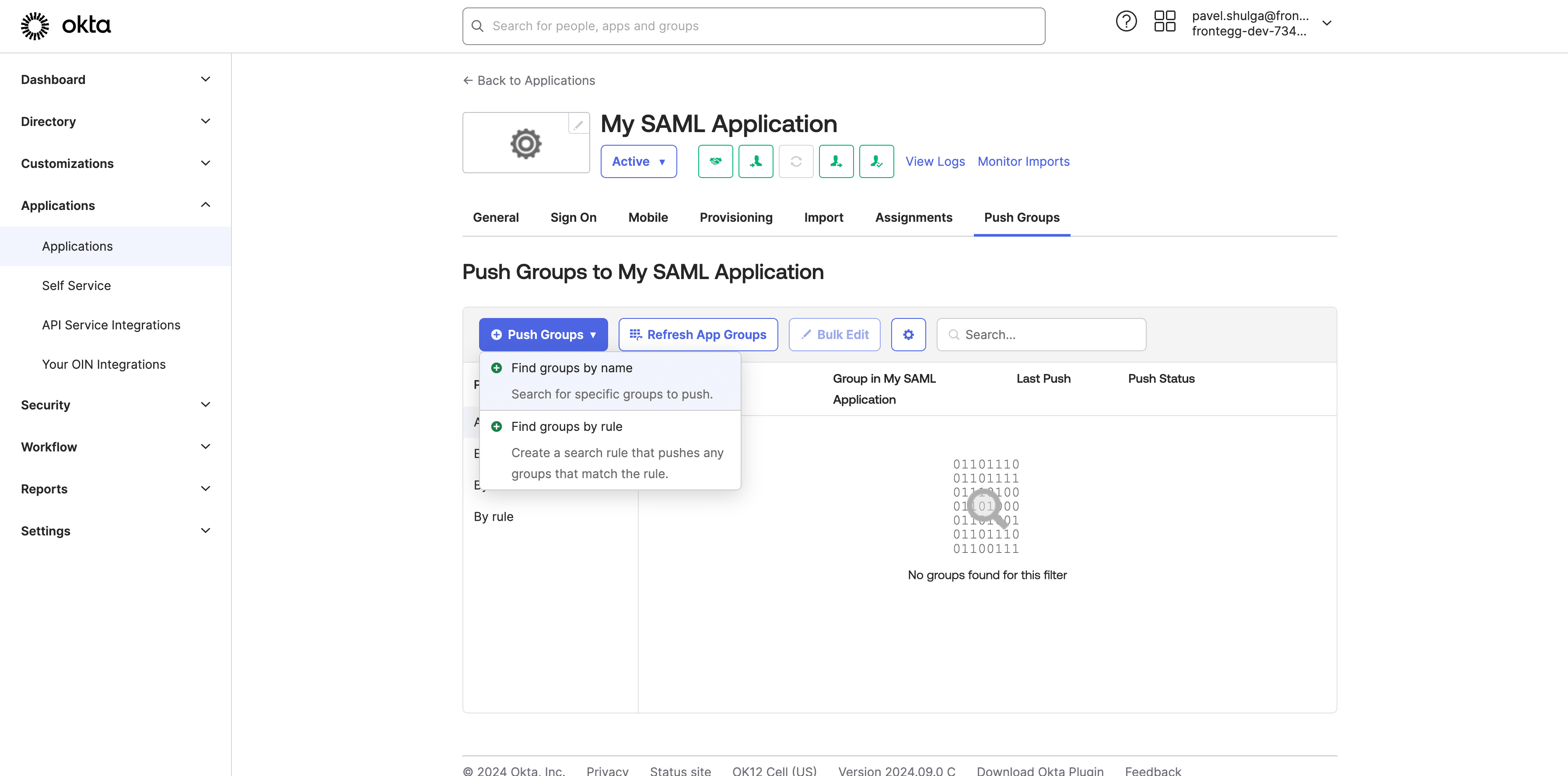Open the Mobile tab
The image size is (1568, 776).
[647, 217]
